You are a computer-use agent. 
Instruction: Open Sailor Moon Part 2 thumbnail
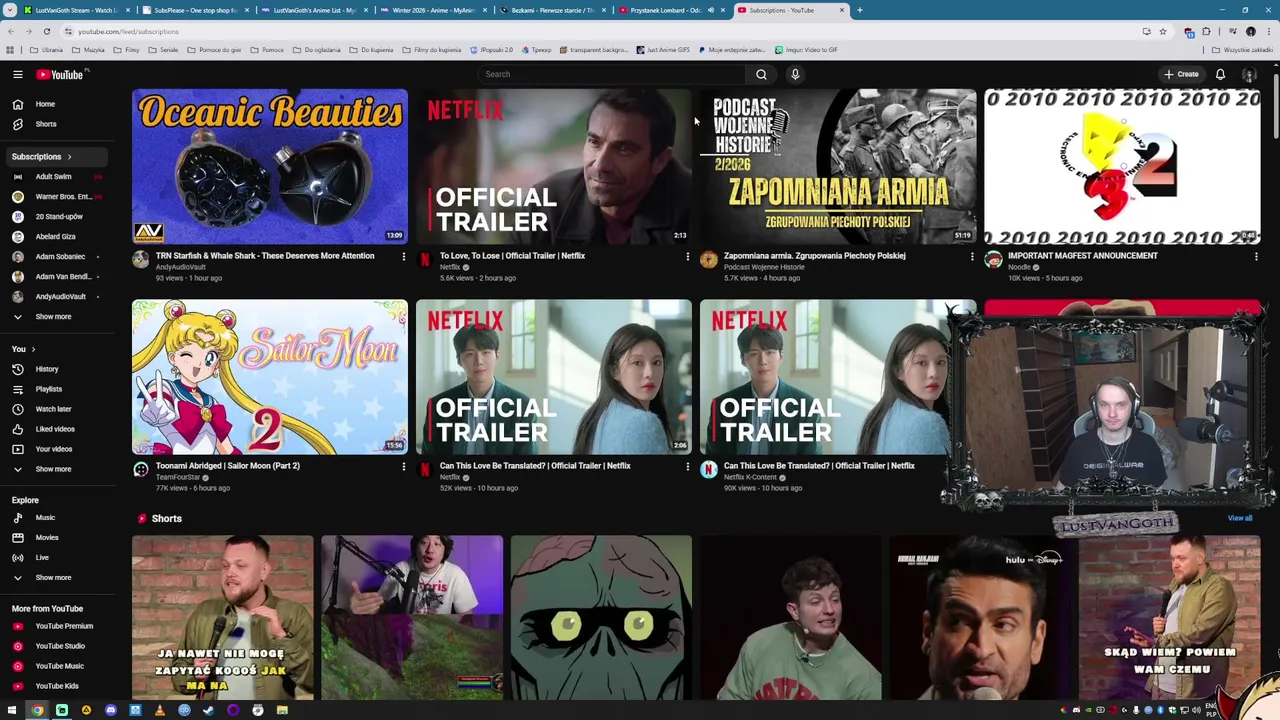click(270, 377)
